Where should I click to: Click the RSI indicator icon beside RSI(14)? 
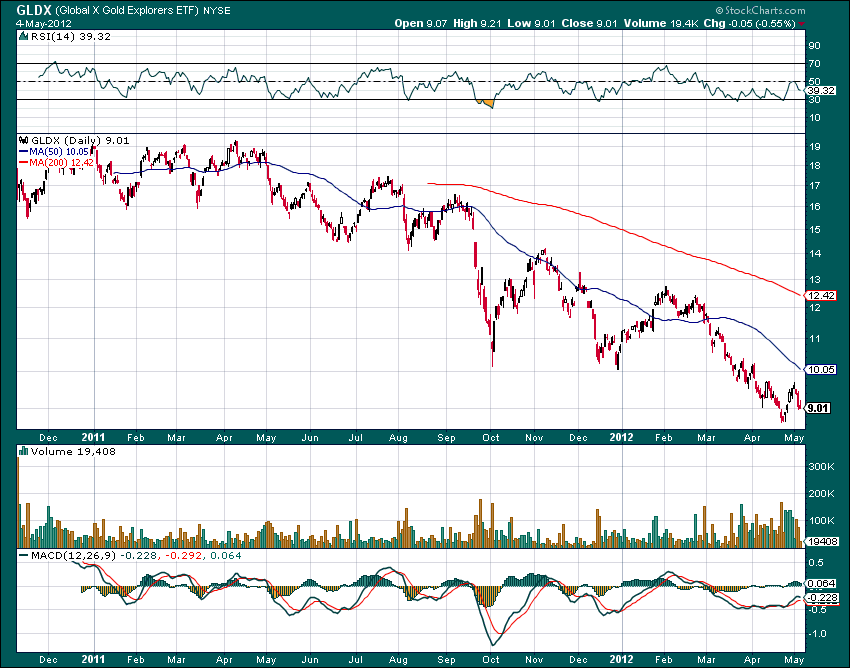point(23,36)
